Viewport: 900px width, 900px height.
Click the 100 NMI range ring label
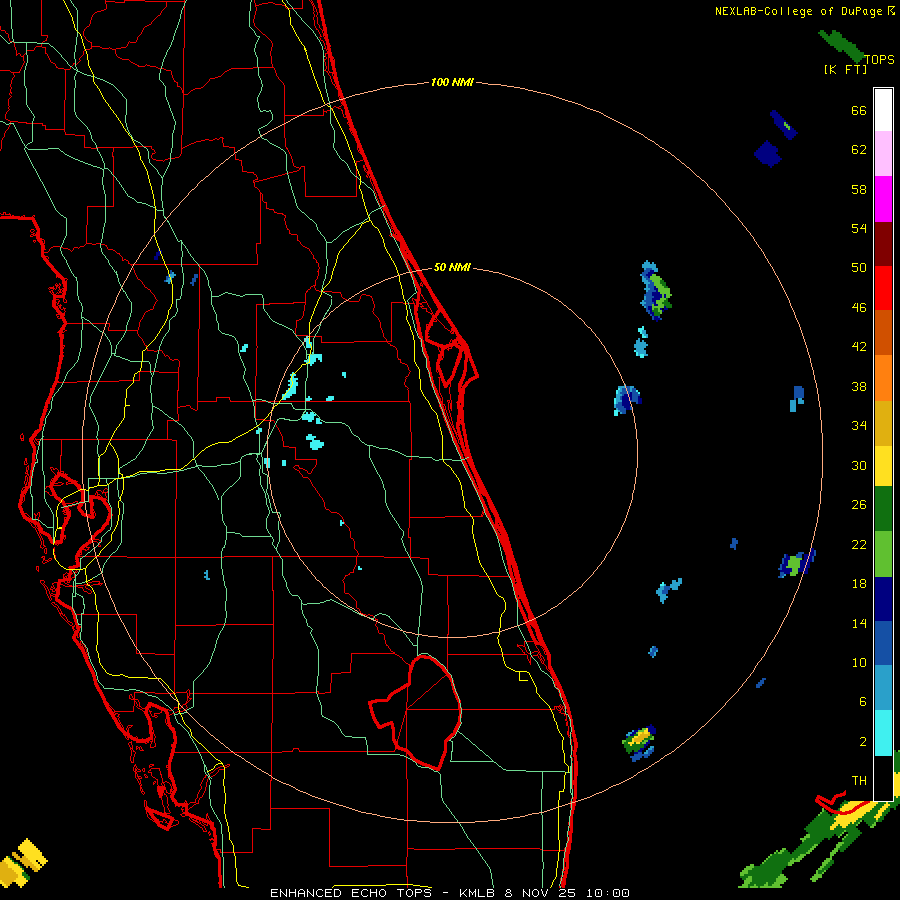click(x=452, y=82)
